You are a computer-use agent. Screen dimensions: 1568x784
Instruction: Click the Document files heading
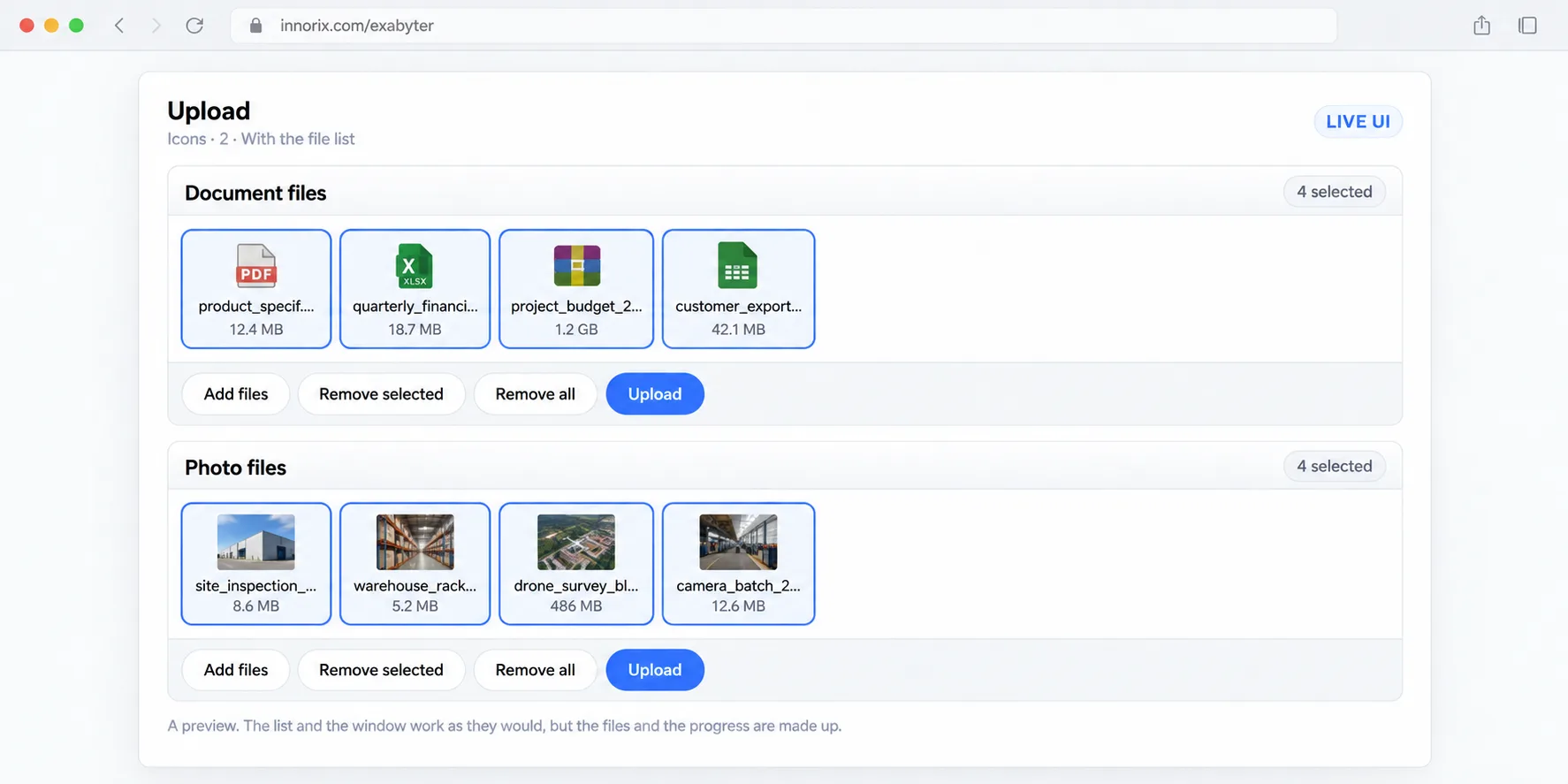point(255,193)
